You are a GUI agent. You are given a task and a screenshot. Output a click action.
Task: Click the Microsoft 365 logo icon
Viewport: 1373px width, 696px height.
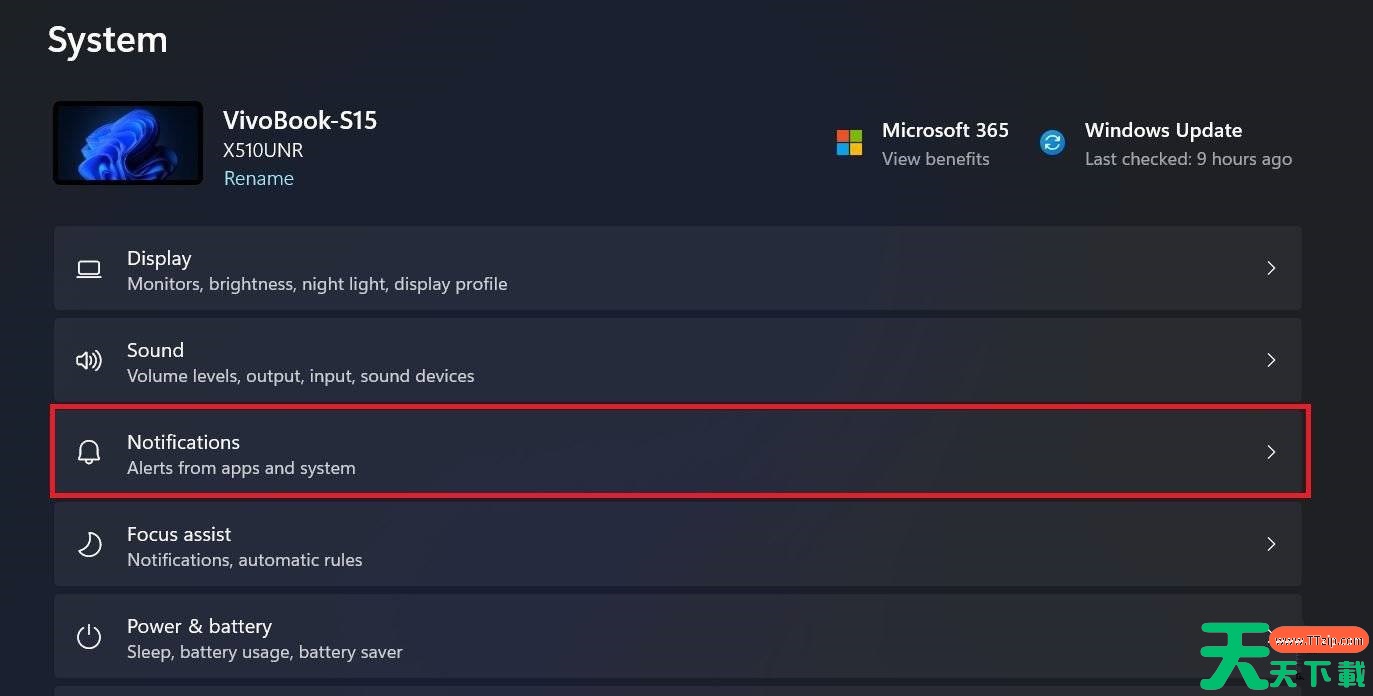pos(849,143)
